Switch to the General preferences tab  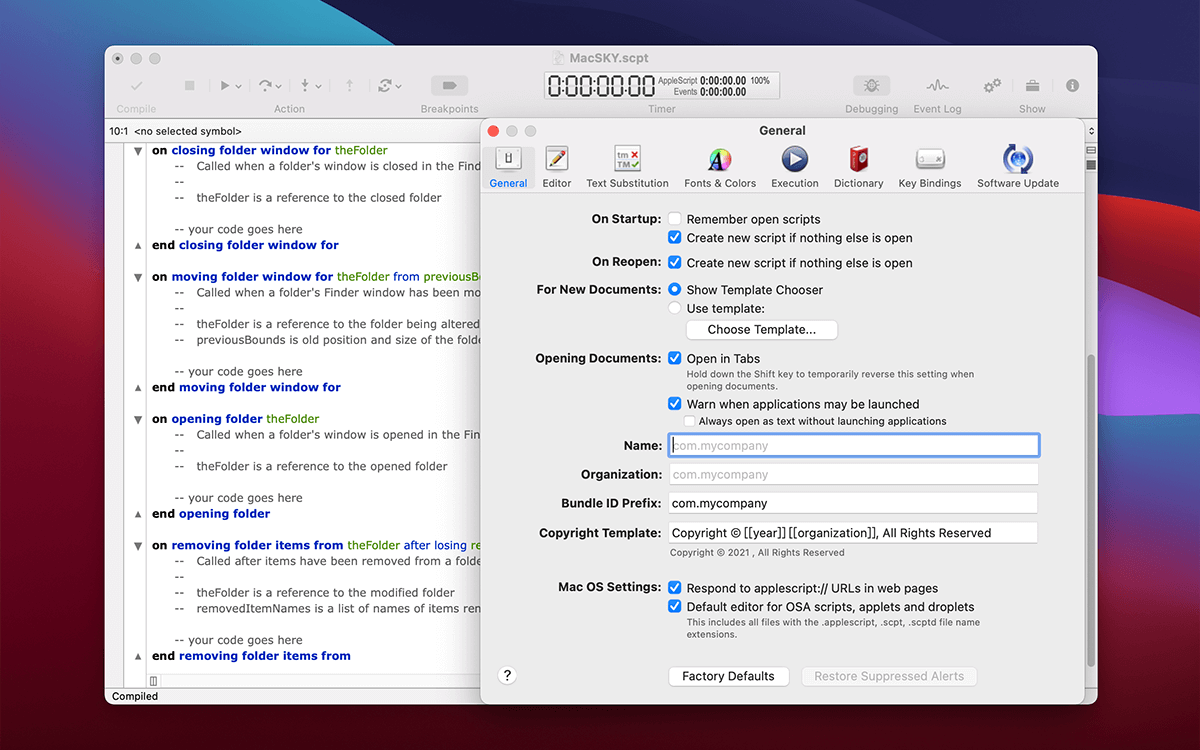tap(509, 168)
